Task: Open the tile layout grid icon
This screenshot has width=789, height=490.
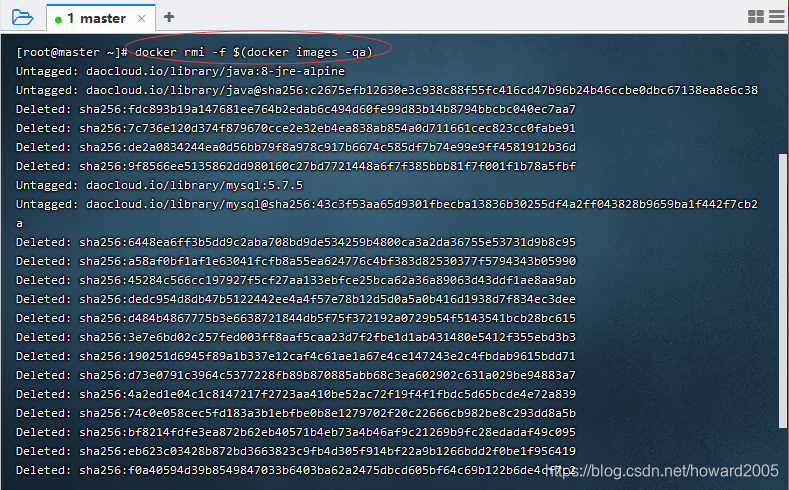Action: click(x=756, y=17)
